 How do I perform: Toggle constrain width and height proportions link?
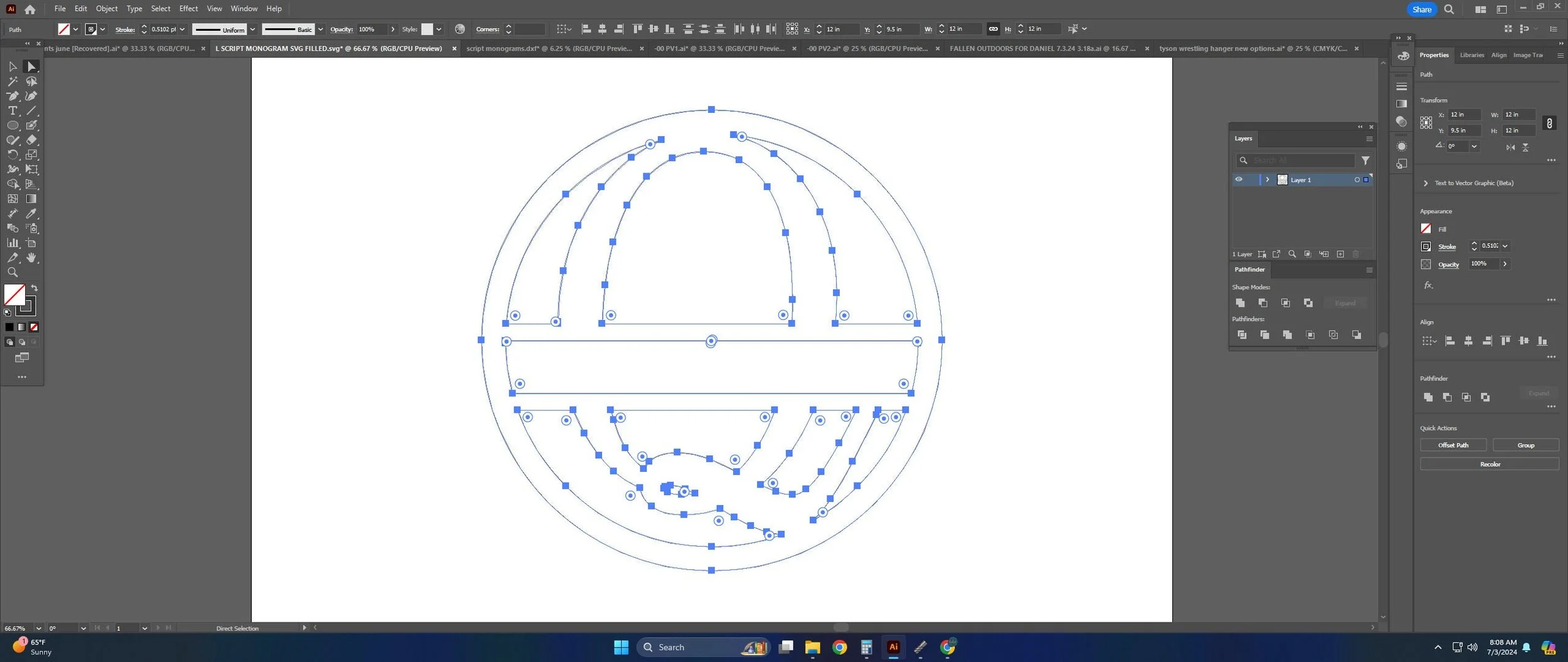tap(1549, 123)
